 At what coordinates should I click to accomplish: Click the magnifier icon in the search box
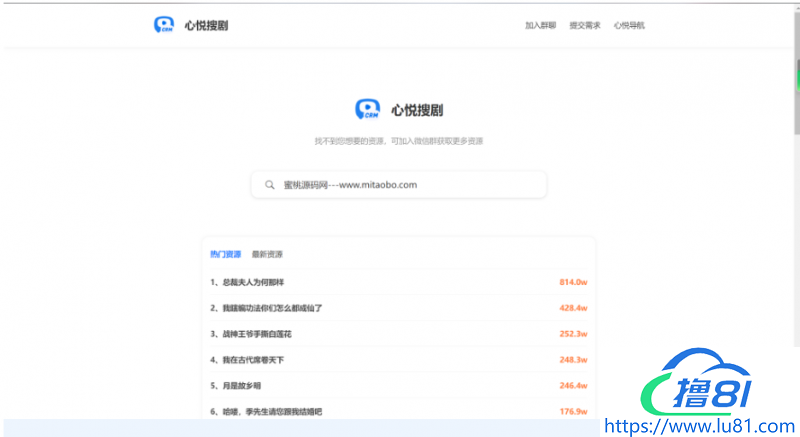point(269,185)
